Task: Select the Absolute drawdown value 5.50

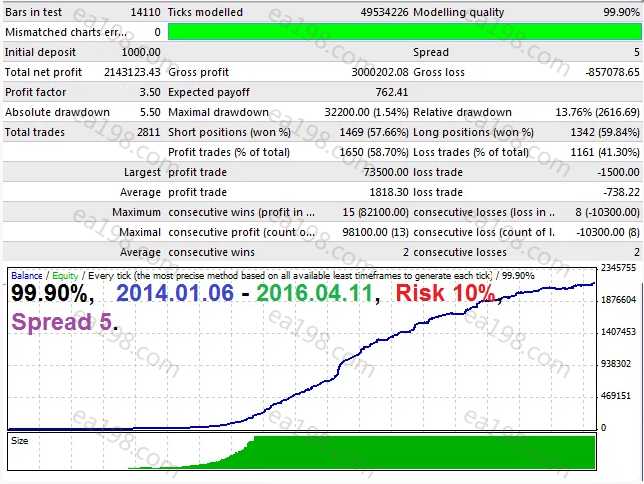Action: 150,112
